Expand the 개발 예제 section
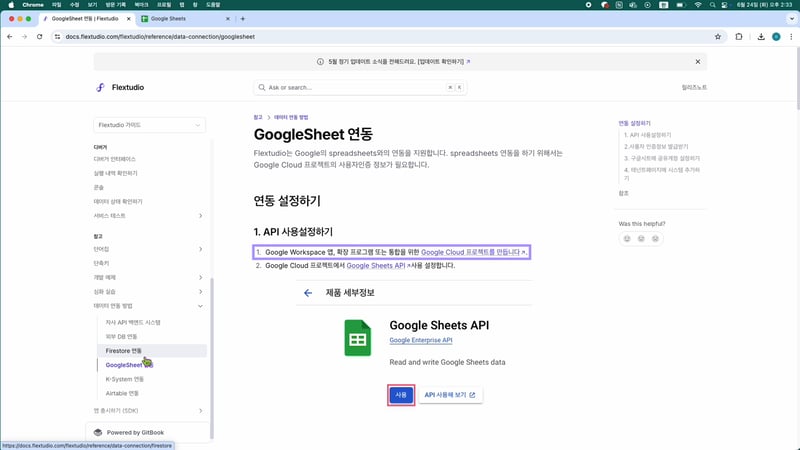 coord(200,278)
